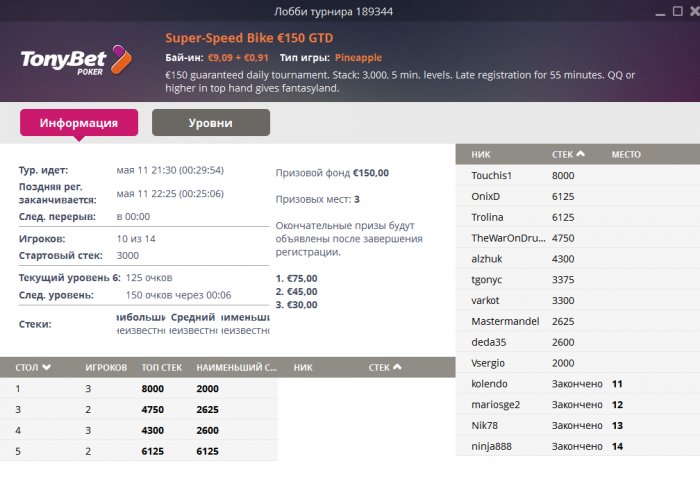Sort player list by МЕСТО column
This screenshot has height=497, width=700.
click(x=626, y=155)
